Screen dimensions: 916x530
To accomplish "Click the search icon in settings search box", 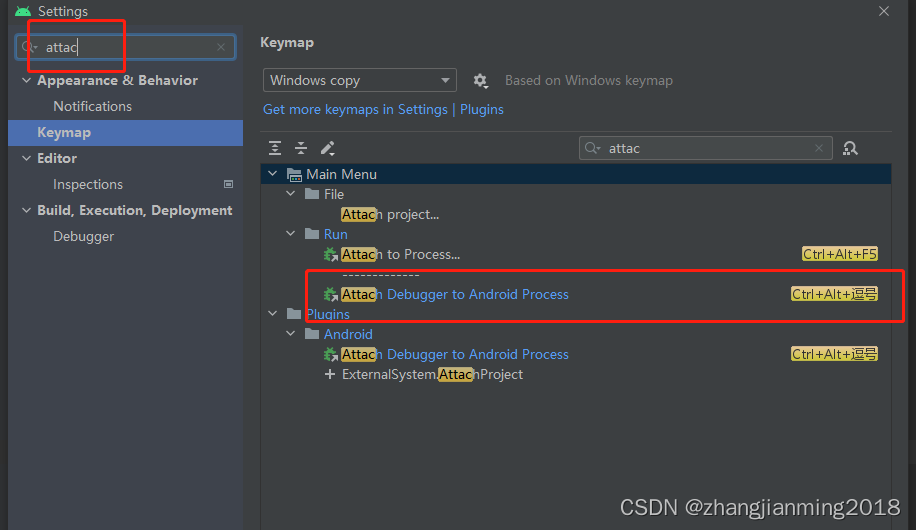I will coord(29,47).
